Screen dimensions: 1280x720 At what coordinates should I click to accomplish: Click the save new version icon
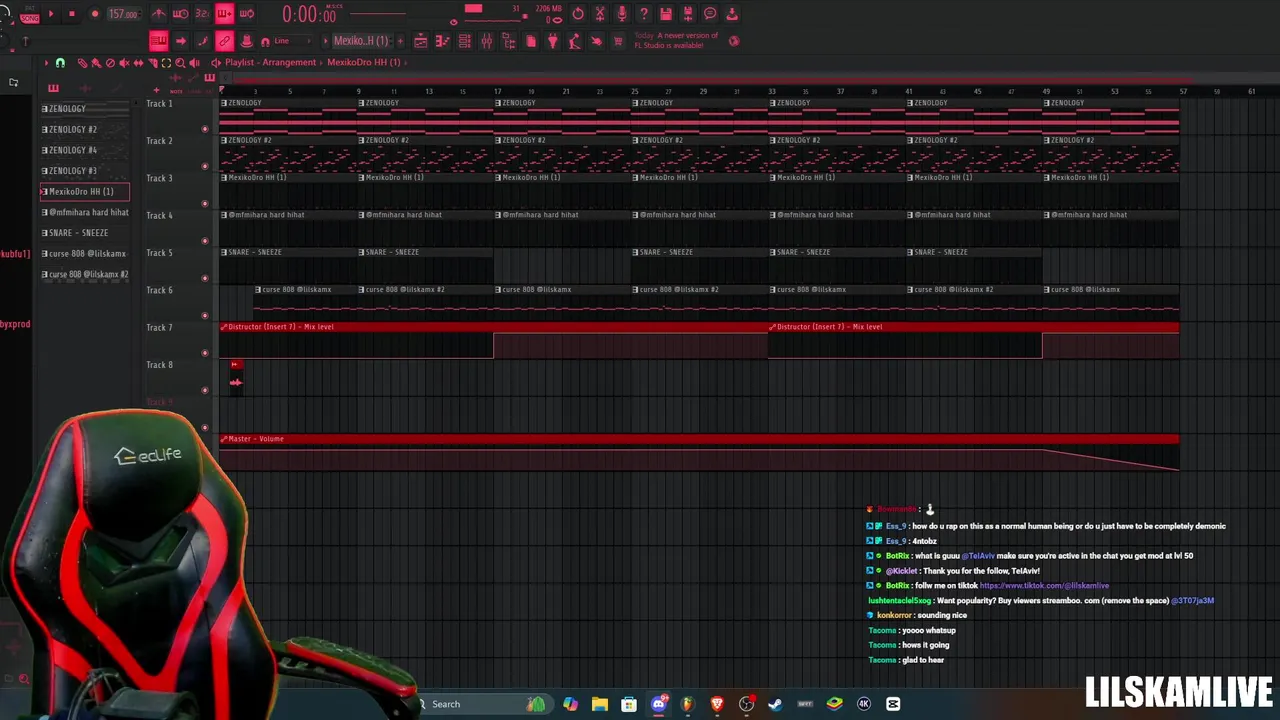687,14
